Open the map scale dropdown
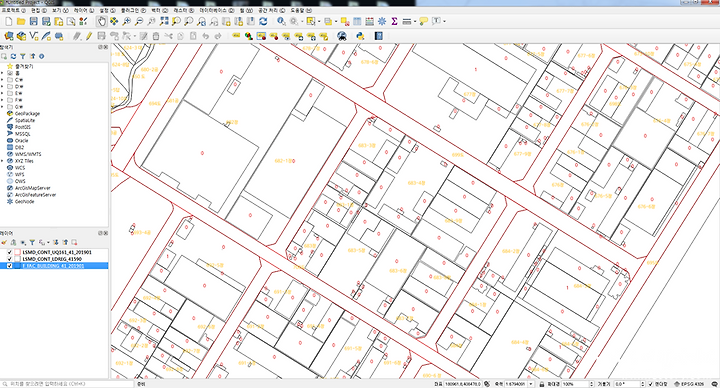 (x=531, y=384)
